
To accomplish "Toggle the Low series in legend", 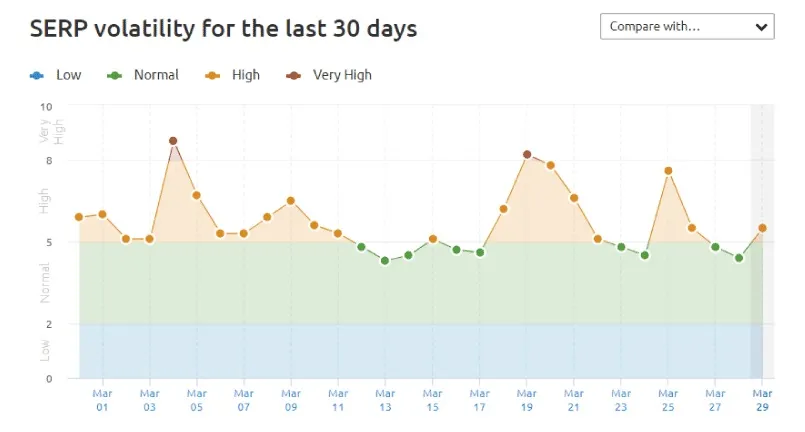I will click(x=68, y=75).
